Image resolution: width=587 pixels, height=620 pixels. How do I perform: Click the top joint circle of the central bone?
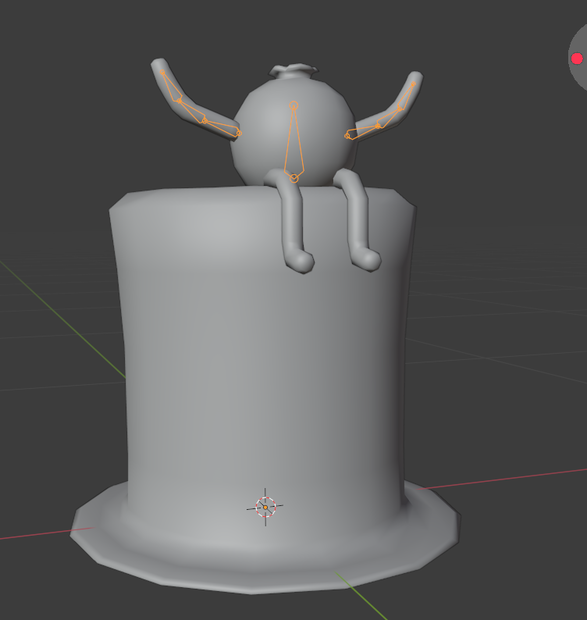[294, 105]
